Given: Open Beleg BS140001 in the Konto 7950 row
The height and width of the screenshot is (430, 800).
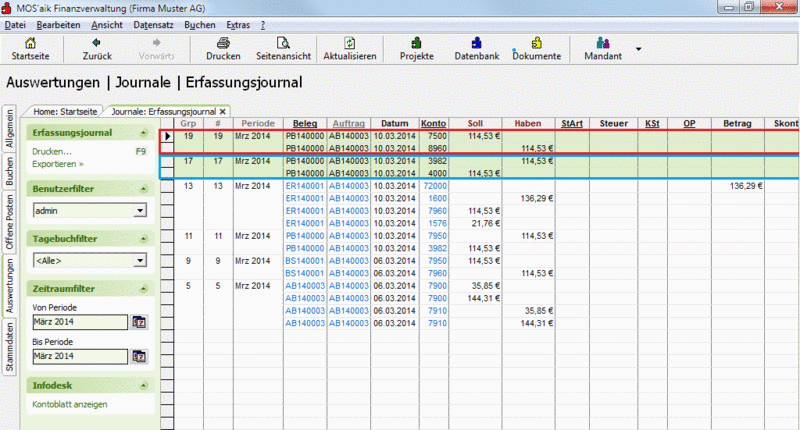Looking at the screenshot, I should [305, 261].
